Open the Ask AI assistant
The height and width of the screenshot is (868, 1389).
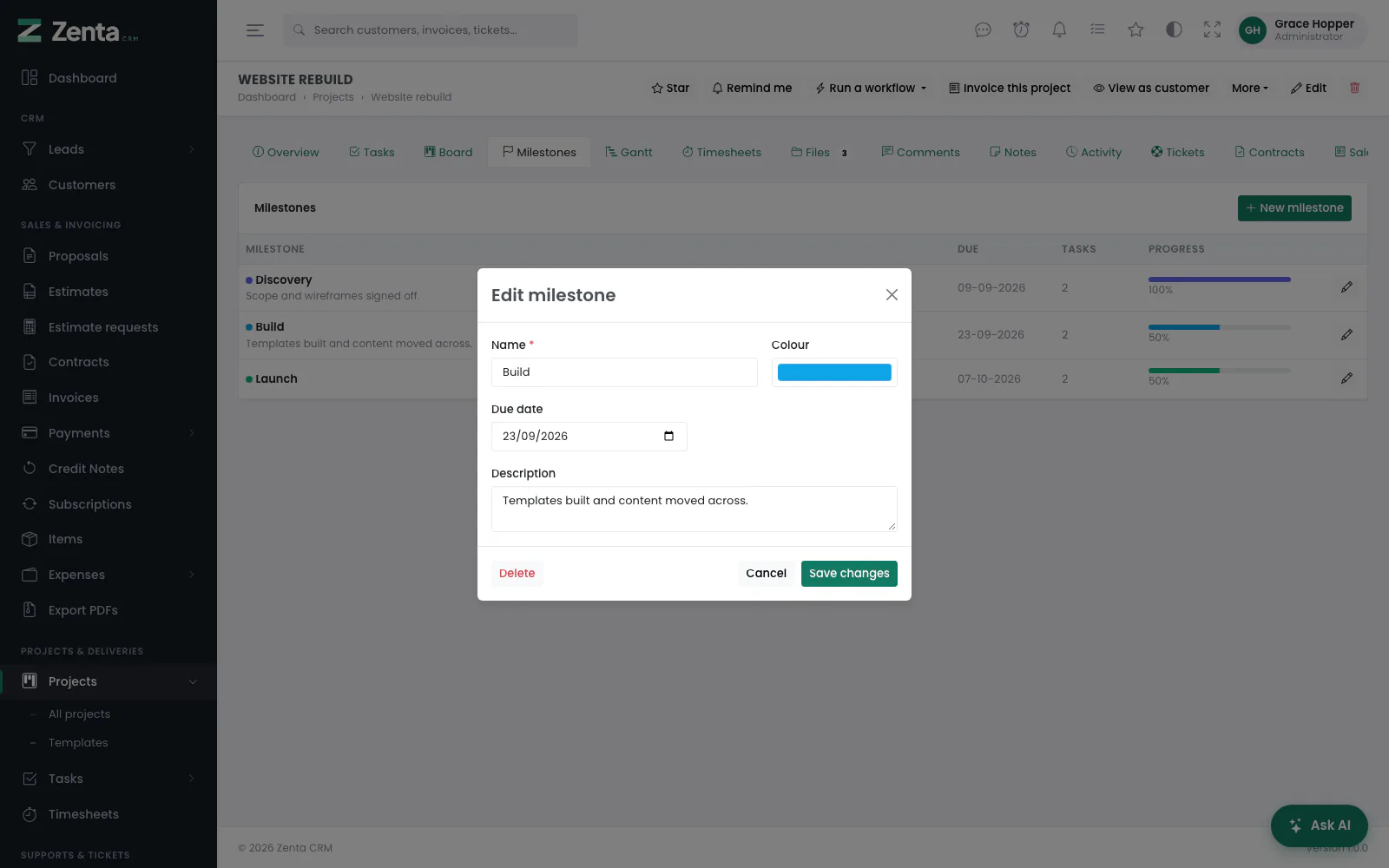point(1319,825)
